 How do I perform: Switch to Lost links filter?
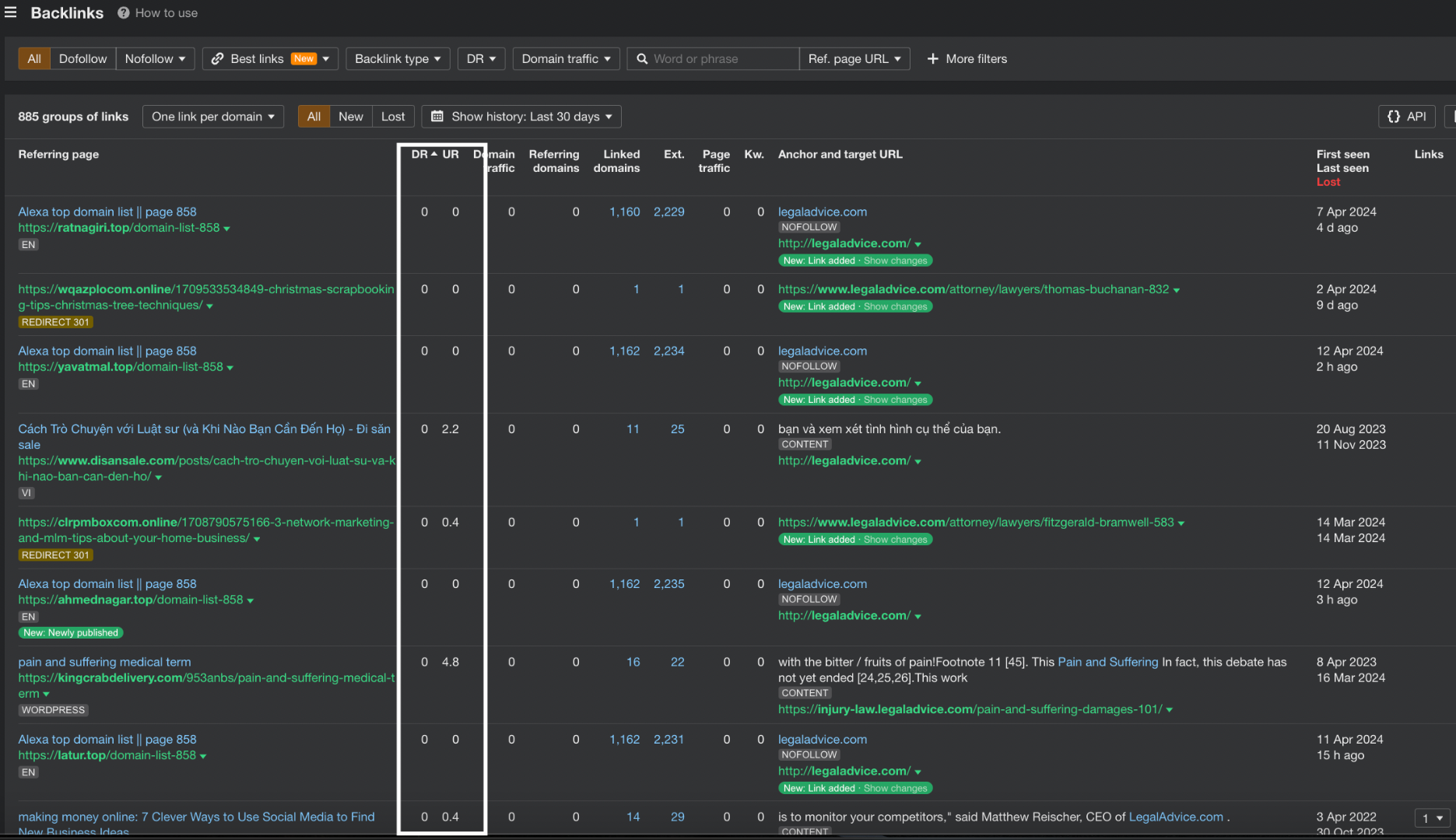pyautogui.click(x=392, y=117)
